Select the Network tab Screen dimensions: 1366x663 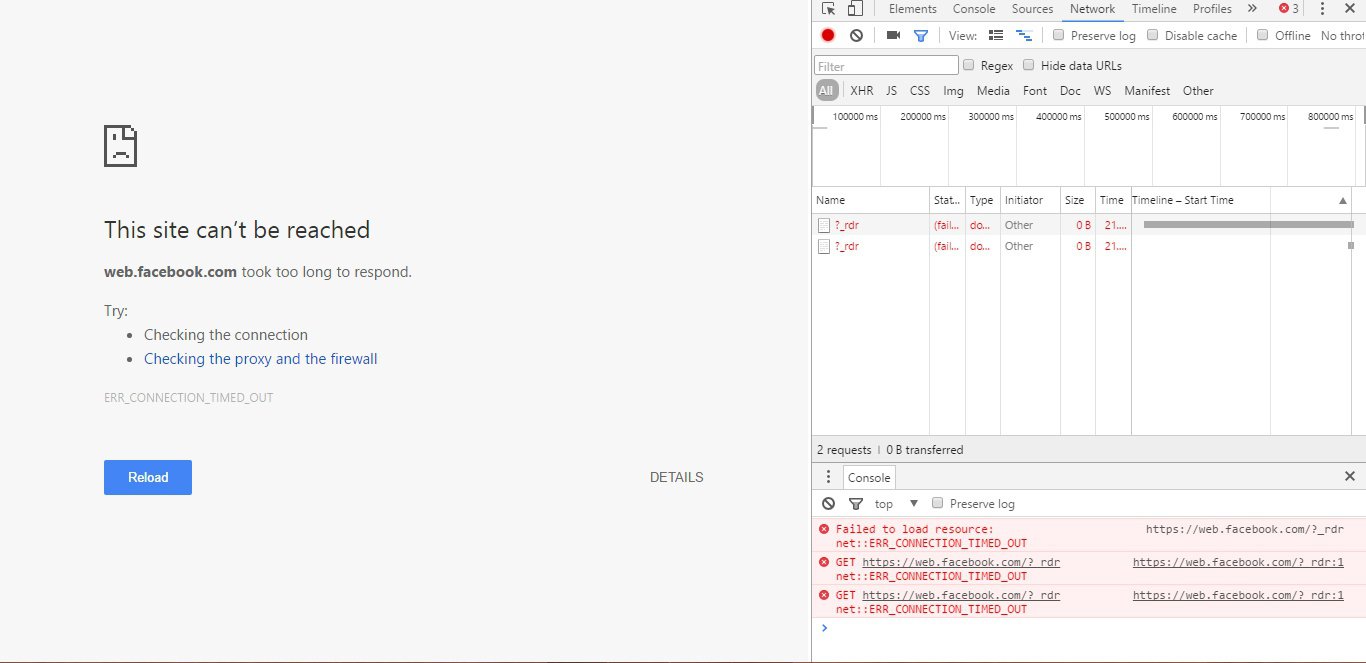click(x=1092, y=9)
